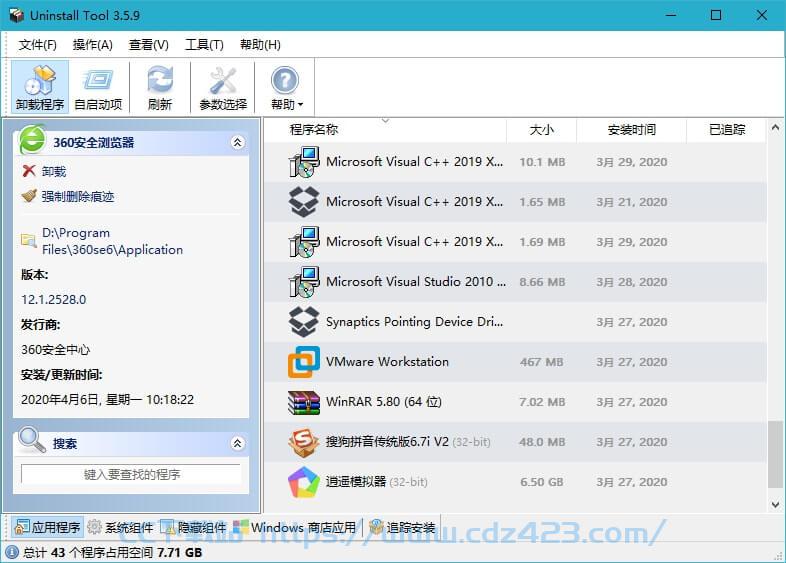Open the 查看(V) menu
This screenshot has height=563, width=786.
tap(148, 45)
